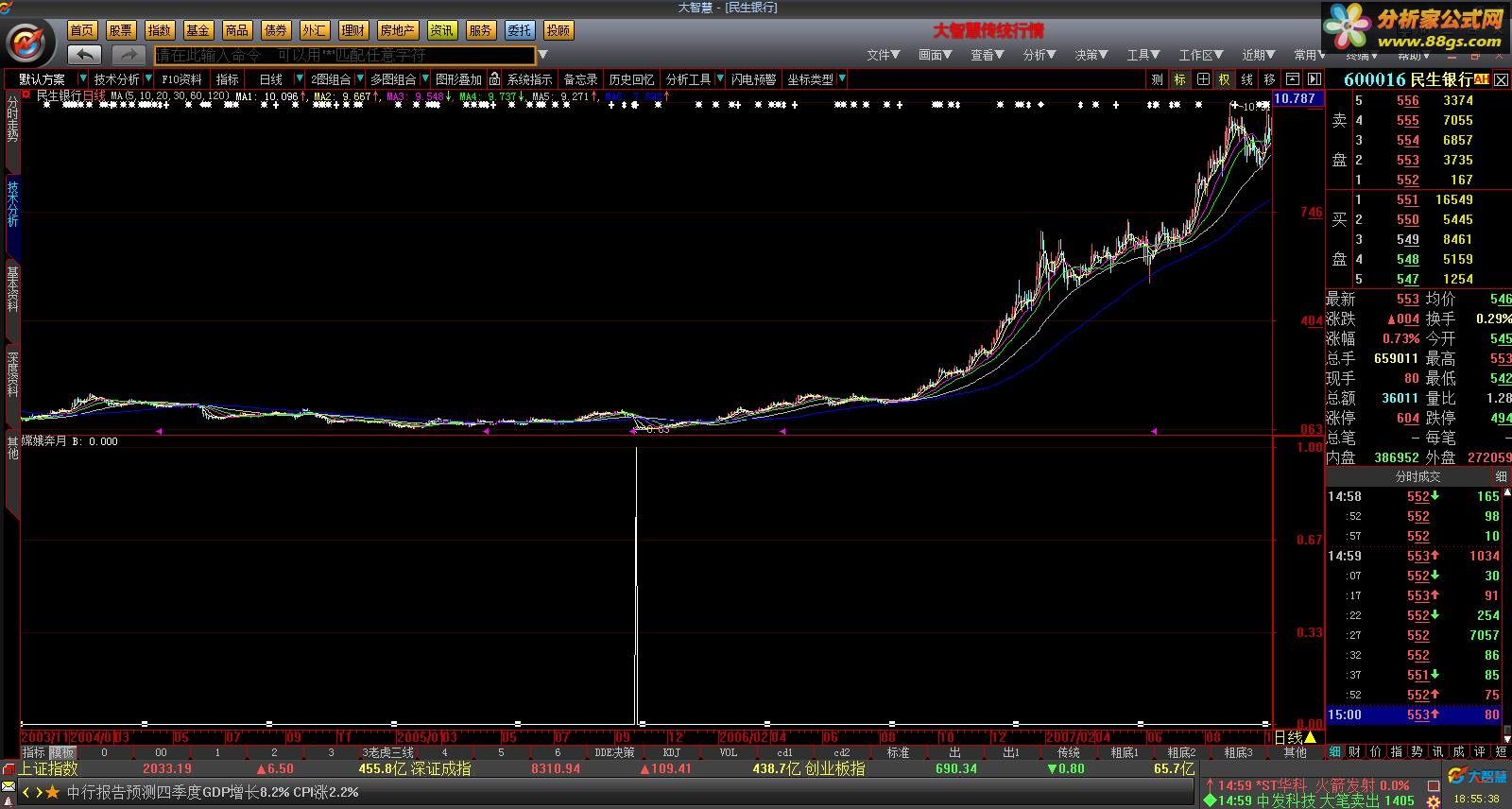
Task: Open F10资料 toolbar item
Action: pyautogui.click(x=181, y=79)
